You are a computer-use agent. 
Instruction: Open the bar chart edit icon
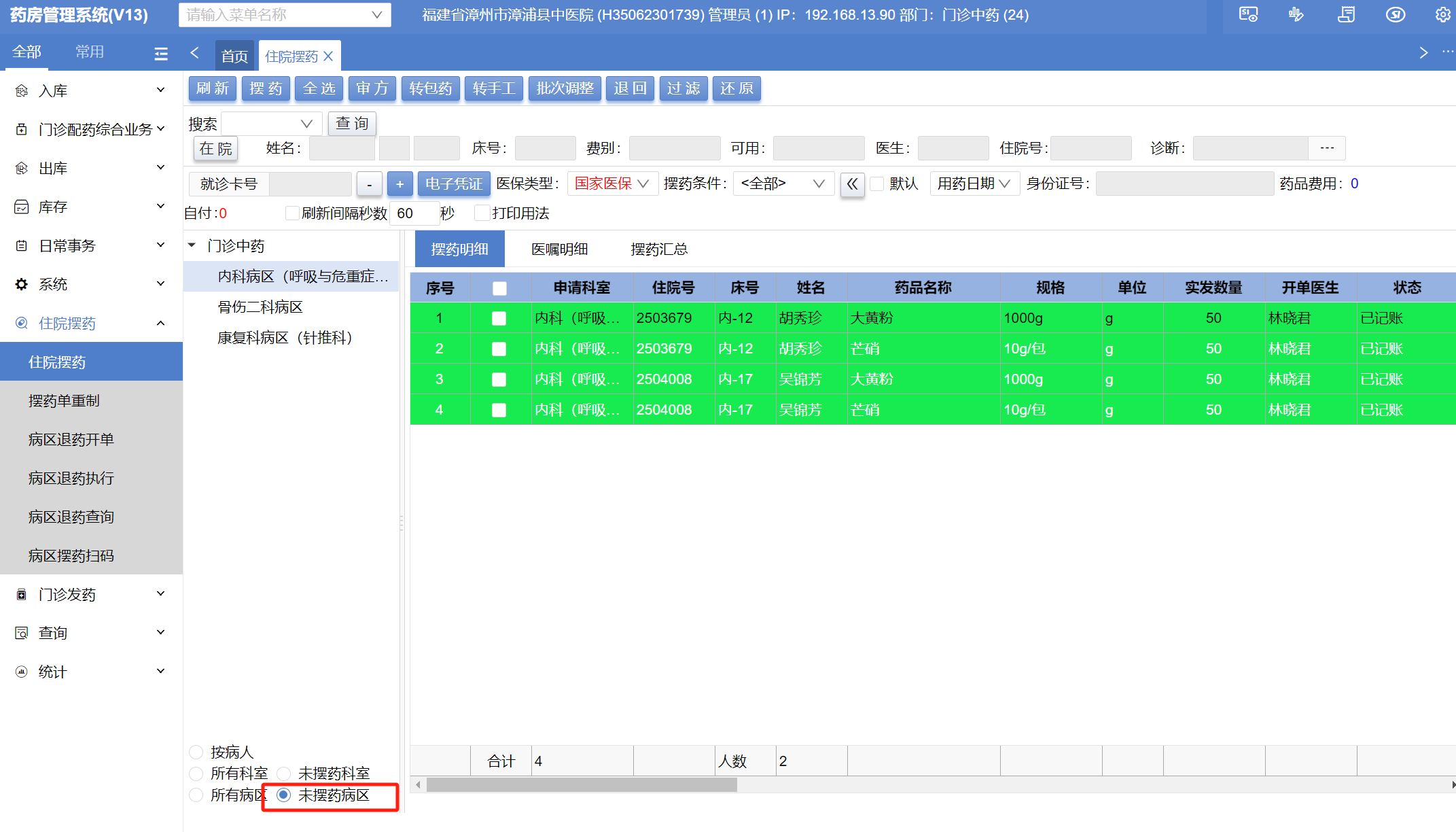(x=1296, y=14)
